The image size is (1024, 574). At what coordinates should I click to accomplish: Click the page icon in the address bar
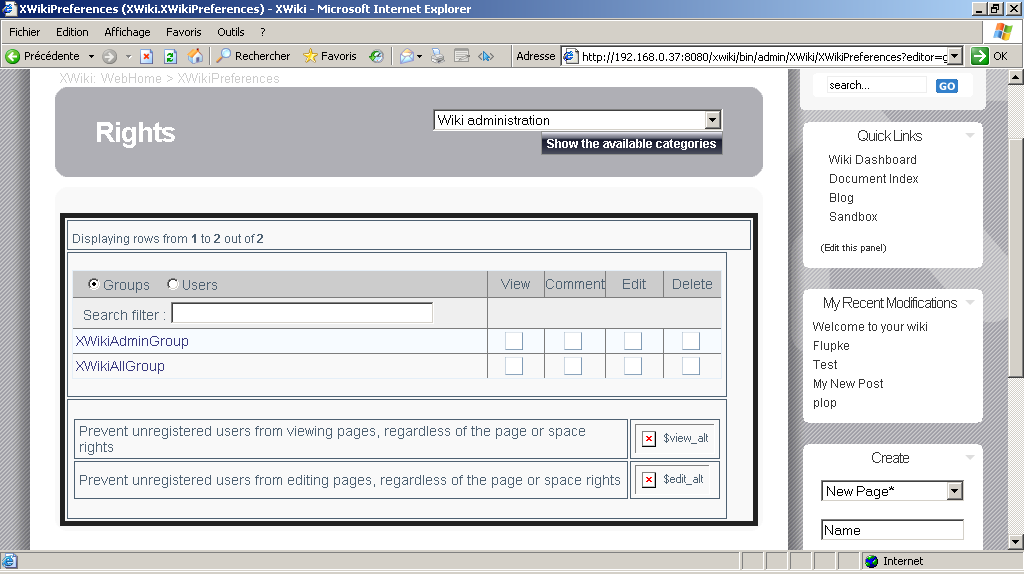pos(570,56)
